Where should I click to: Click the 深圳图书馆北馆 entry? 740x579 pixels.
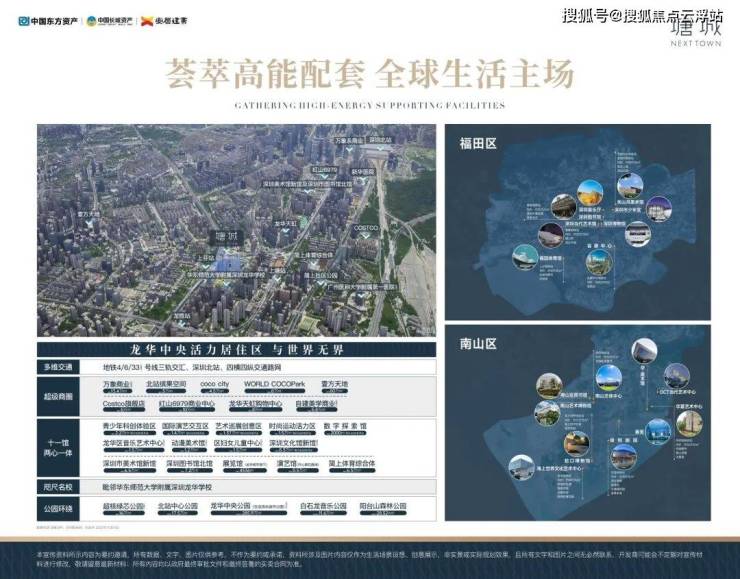[x=189, y=466]
